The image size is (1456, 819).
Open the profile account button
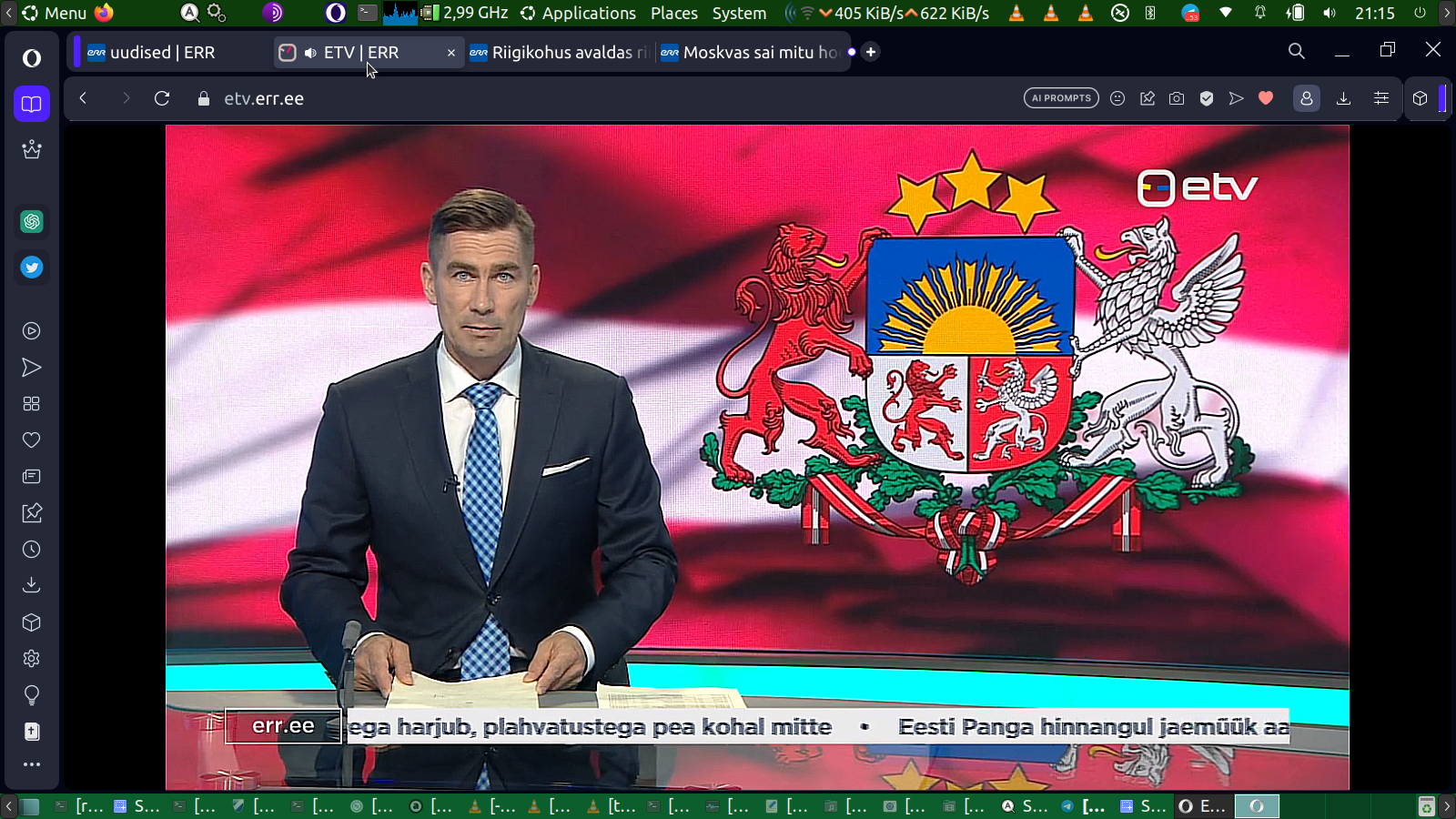click(1307, 98)
